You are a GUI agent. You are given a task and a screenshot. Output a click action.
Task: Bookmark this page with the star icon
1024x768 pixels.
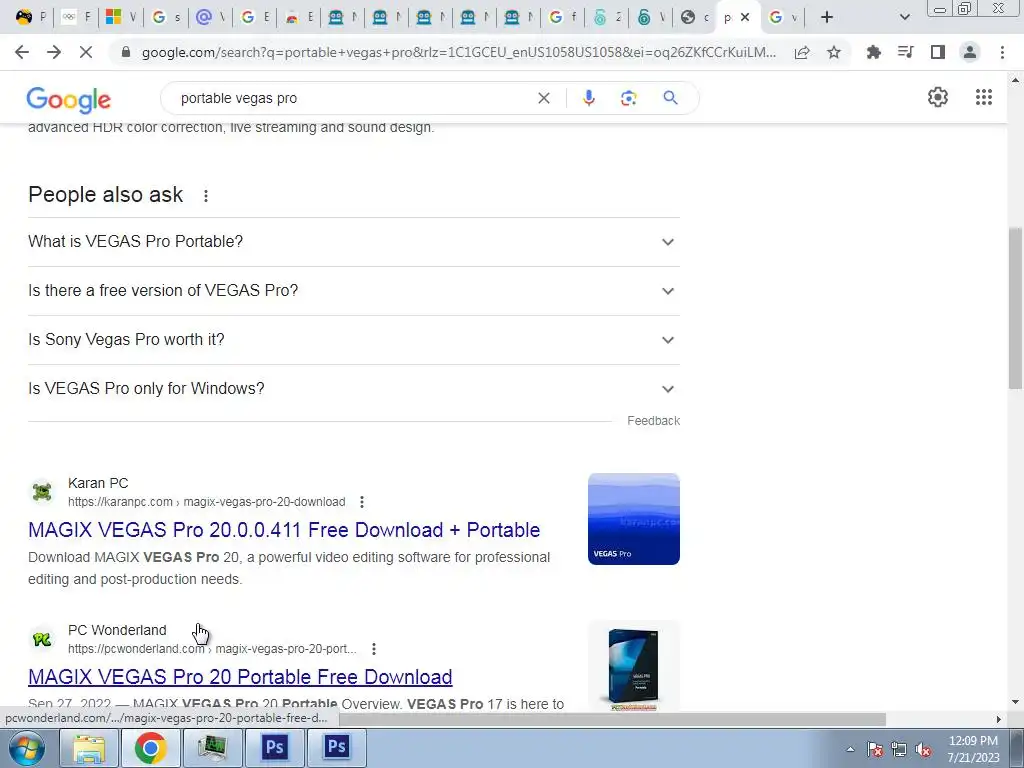(x=834, y=52)
